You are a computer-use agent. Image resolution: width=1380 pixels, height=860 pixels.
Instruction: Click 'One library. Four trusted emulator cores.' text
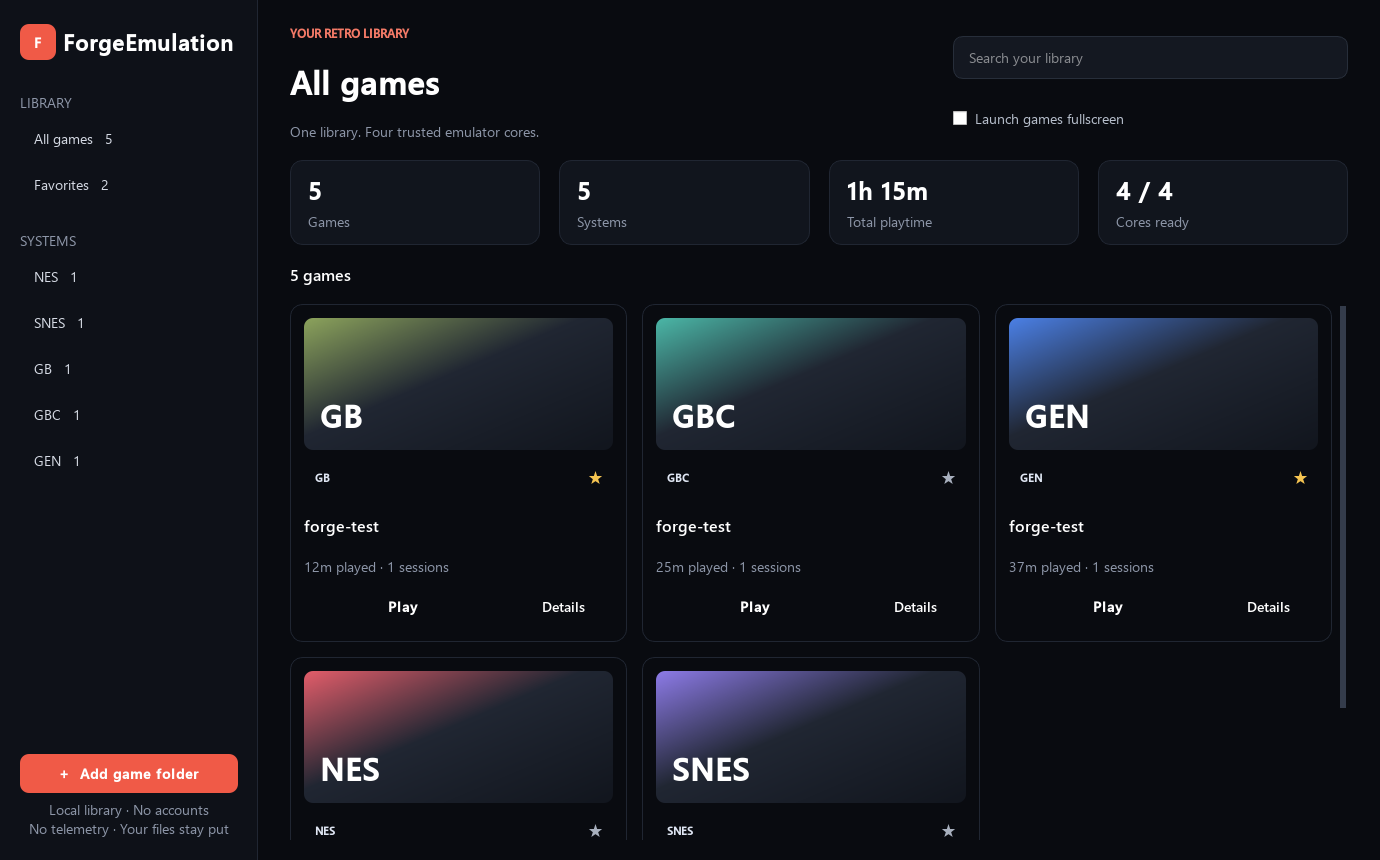coord(414,132)
